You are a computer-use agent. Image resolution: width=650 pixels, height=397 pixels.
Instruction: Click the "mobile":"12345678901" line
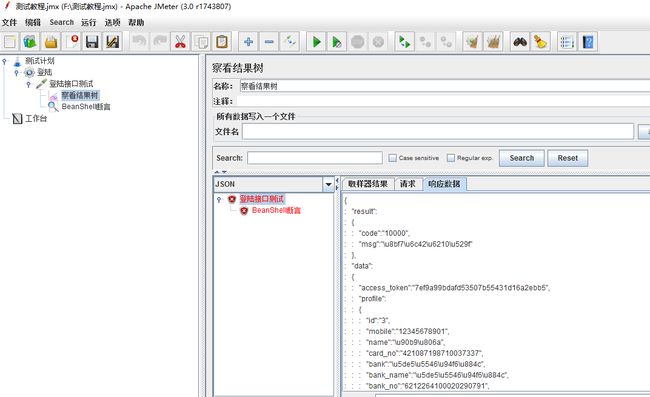[407, 332]
